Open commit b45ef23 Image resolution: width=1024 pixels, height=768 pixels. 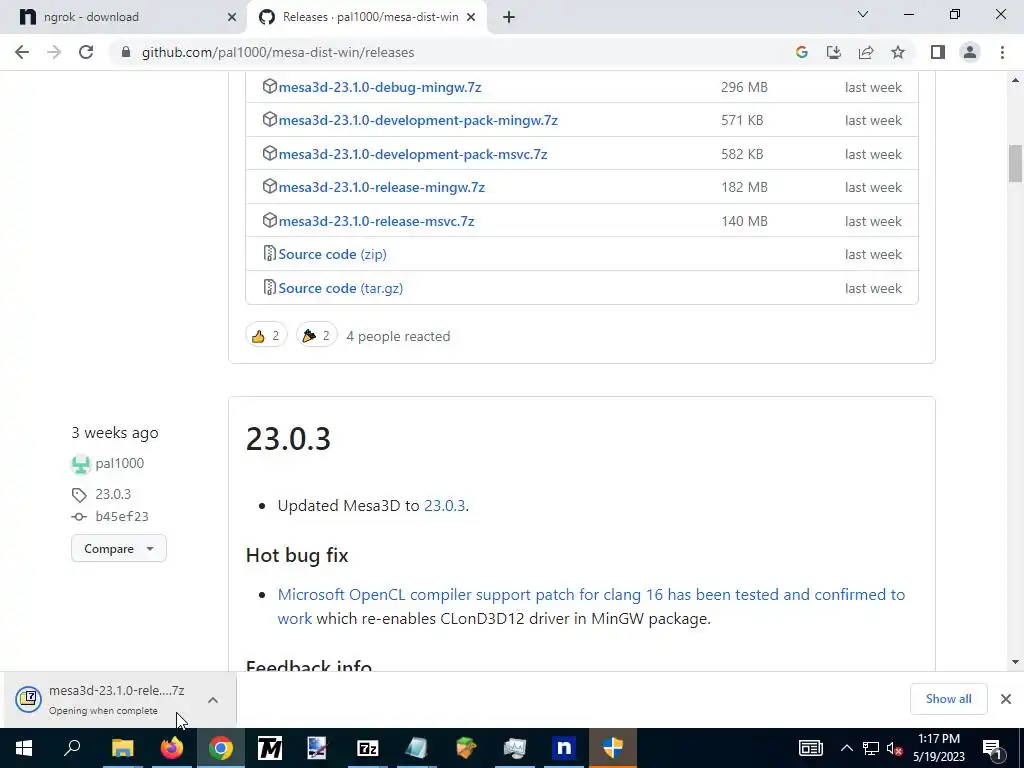pyautogui.click(x=121, y=517)
